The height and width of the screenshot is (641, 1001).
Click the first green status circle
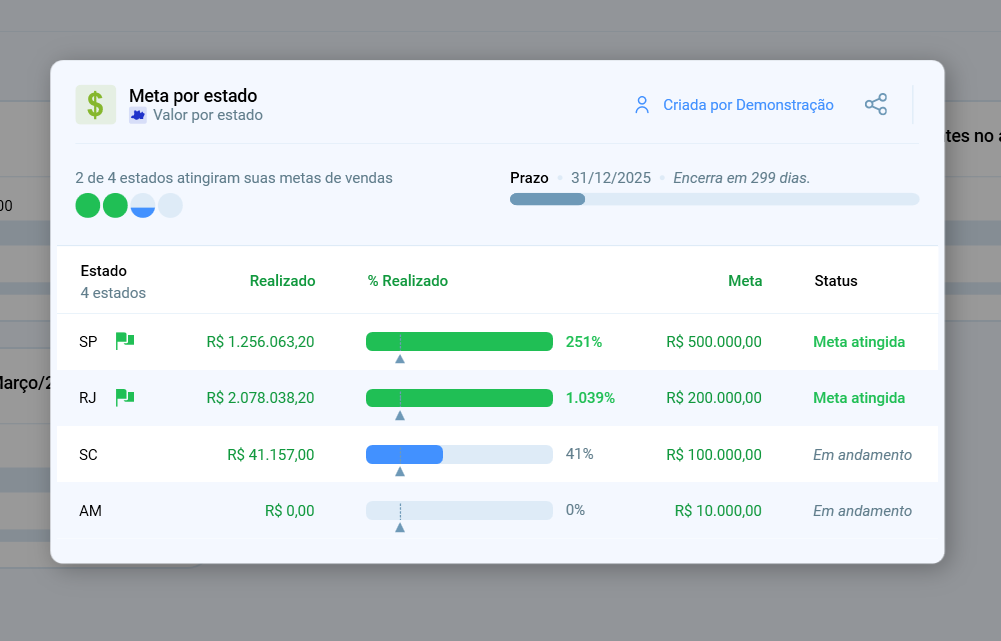point(87,206)
